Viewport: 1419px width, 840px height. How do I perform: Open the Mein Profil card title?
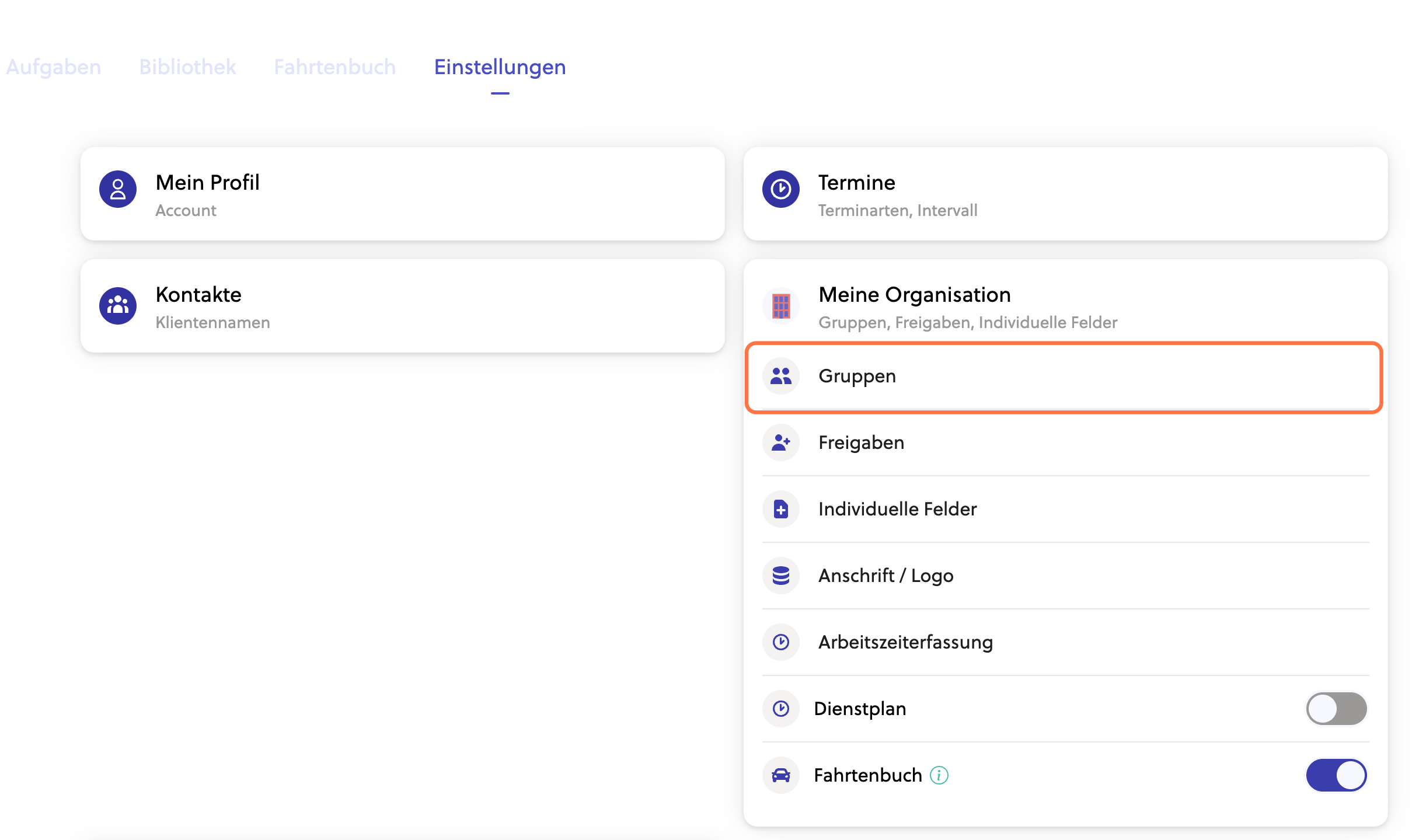pyautogui.click(x=207, y=183)
